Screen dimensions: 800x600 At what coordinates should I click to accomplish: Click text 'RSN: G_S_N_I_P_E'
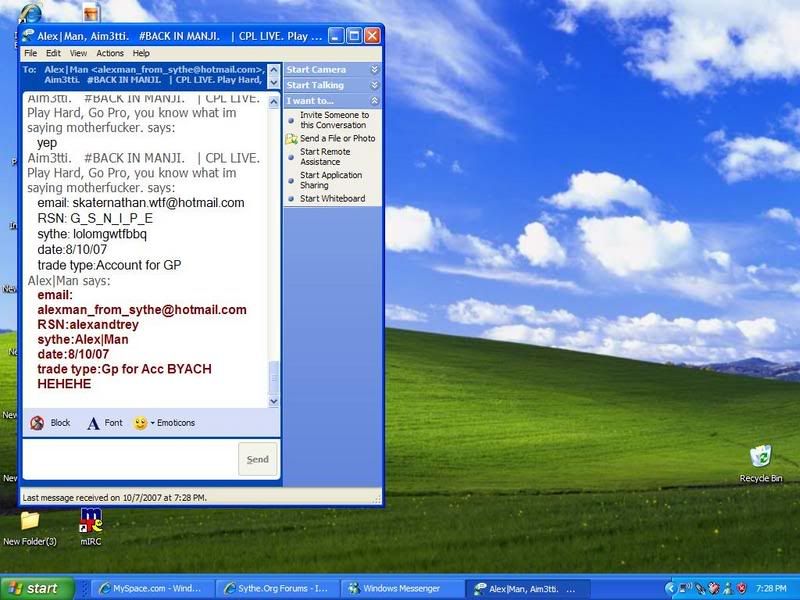(x=95, y=219)
